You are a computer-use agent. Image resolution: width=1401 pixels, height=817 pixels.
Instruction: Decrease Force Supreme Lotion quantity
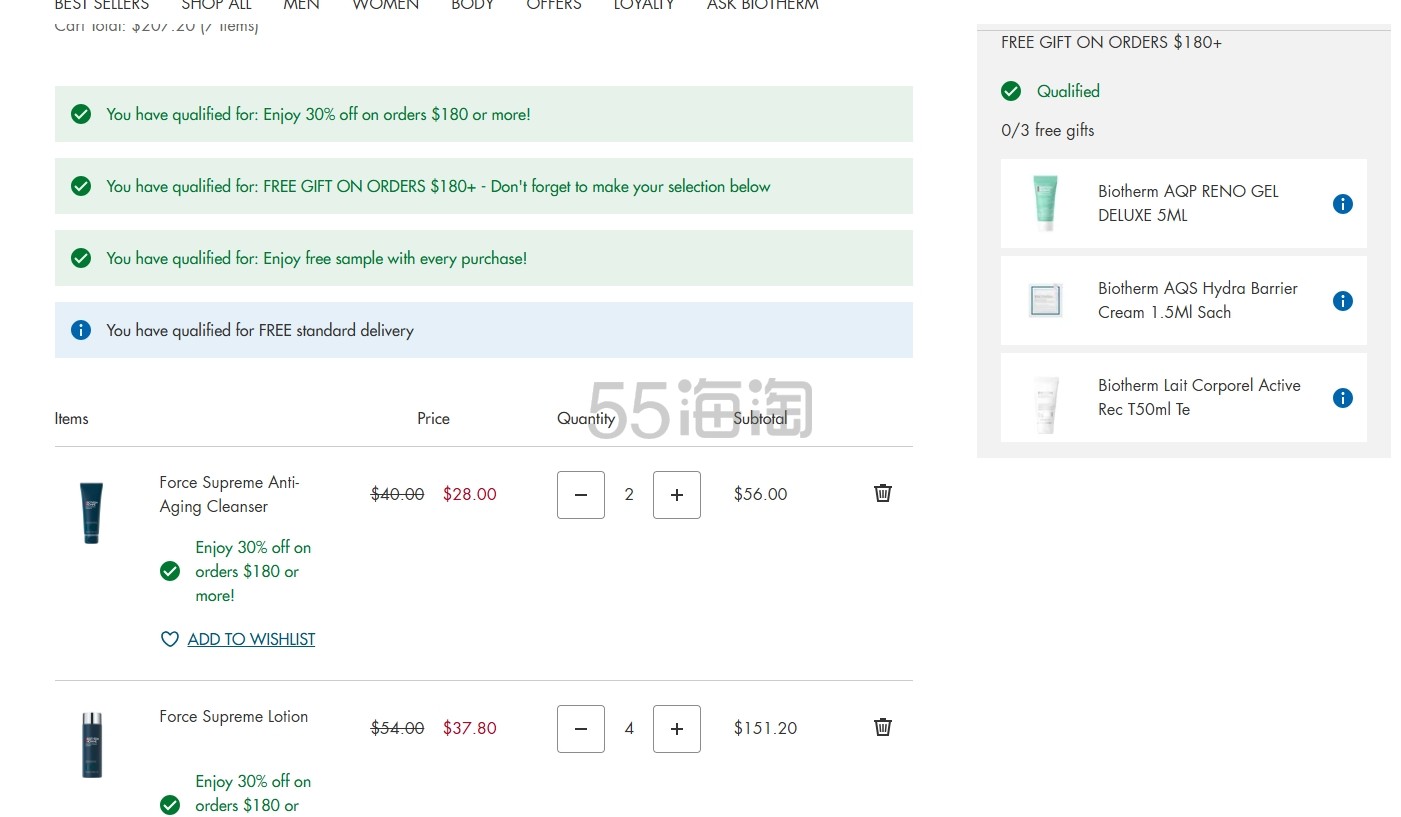[581, 729]
